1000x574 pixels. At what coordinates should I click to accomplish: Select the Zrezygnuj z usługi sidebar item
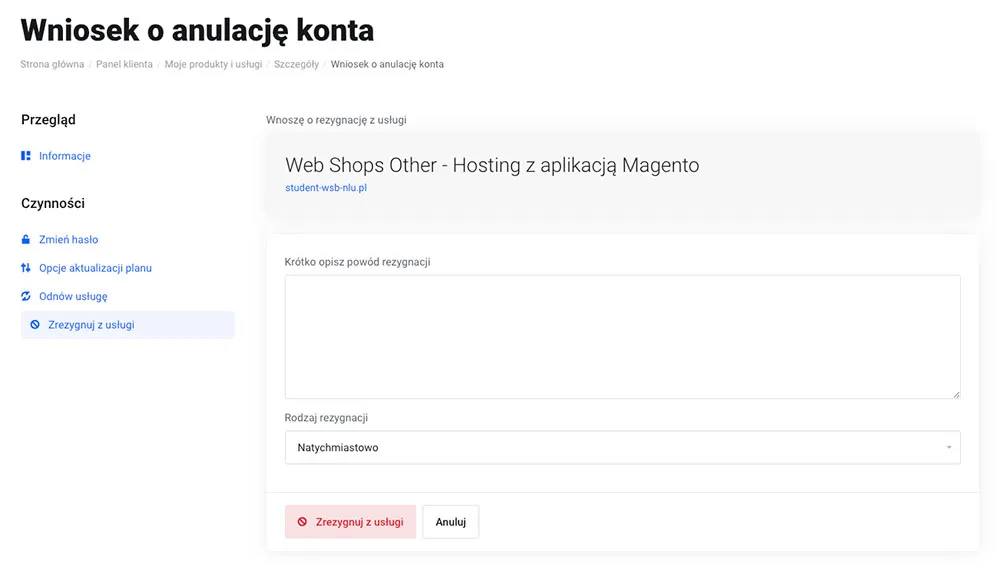[x=128, y=325]
